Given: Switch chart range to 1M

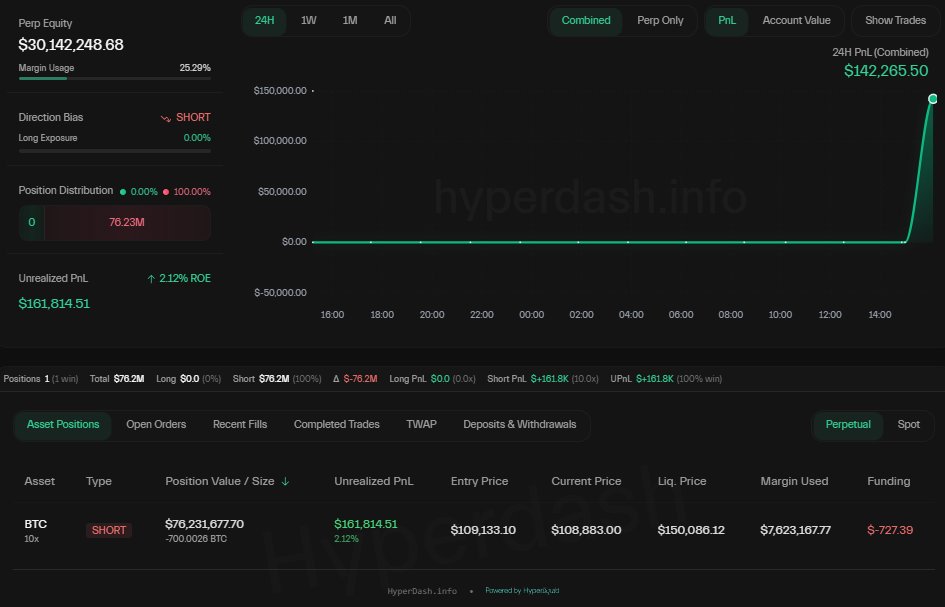Looking at the screenshot, I should point(350,20).
